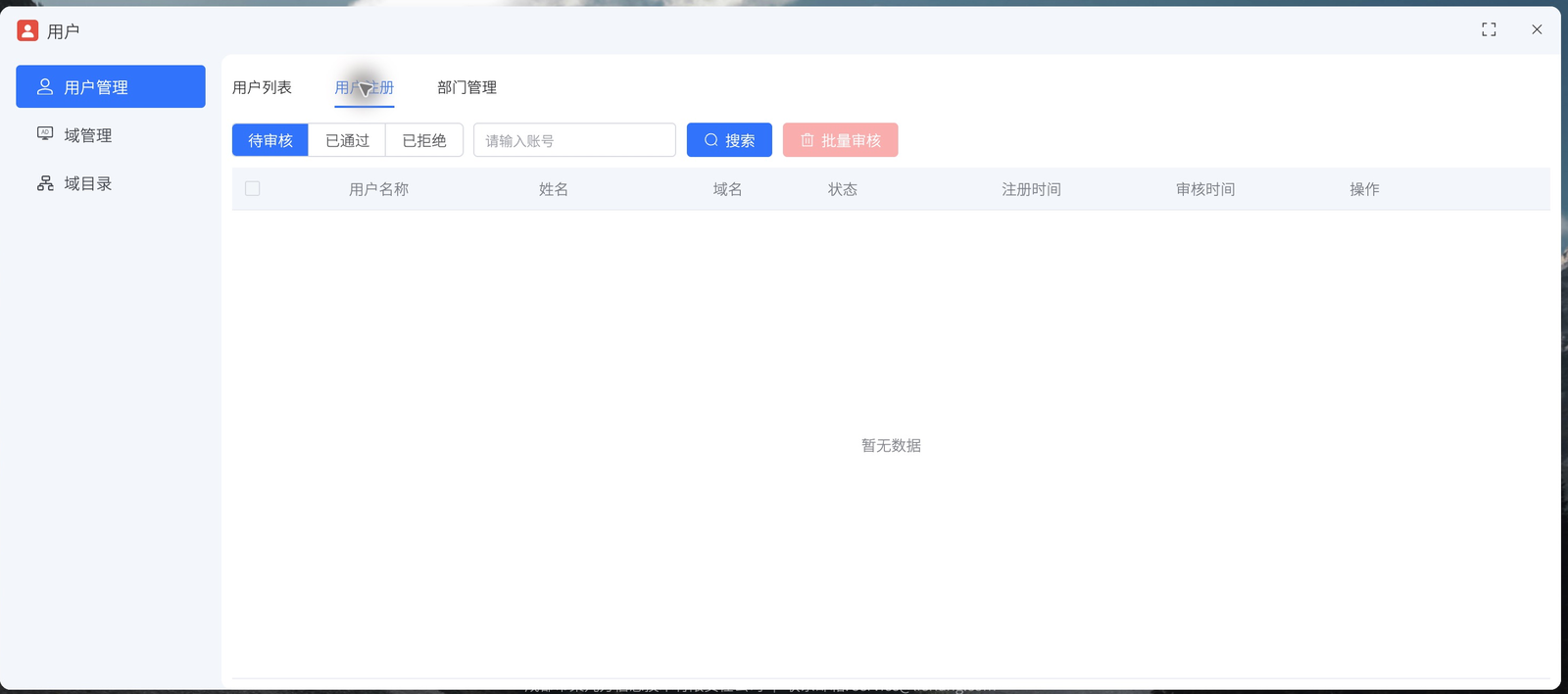Screen dimensions: 1568x694
Task: Select the 已拒绝 filter
Action: (424, 140)
